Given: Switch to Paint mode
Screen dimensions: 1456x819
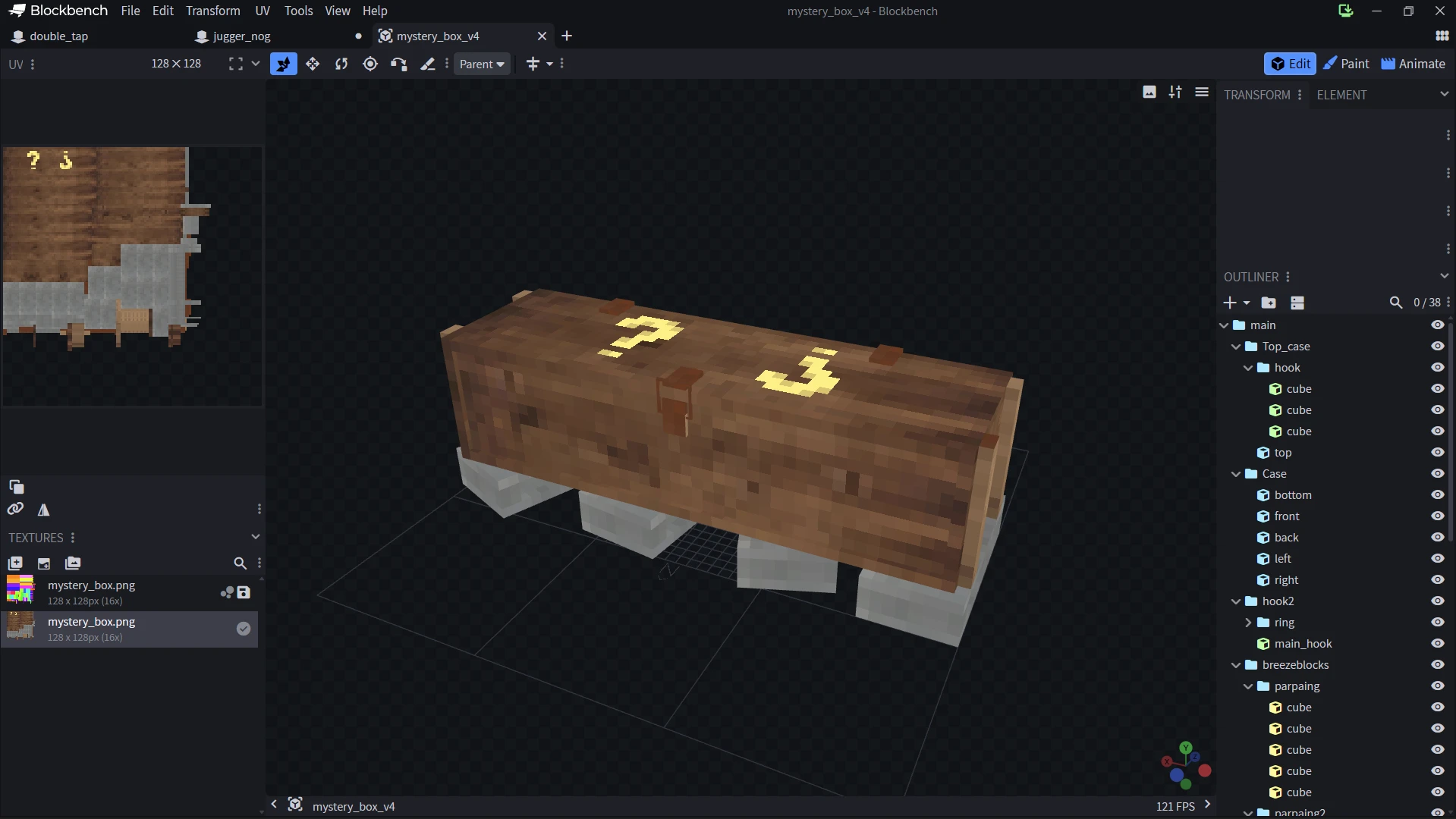Looking at the screenshot, I should (x=1347, y=64).
